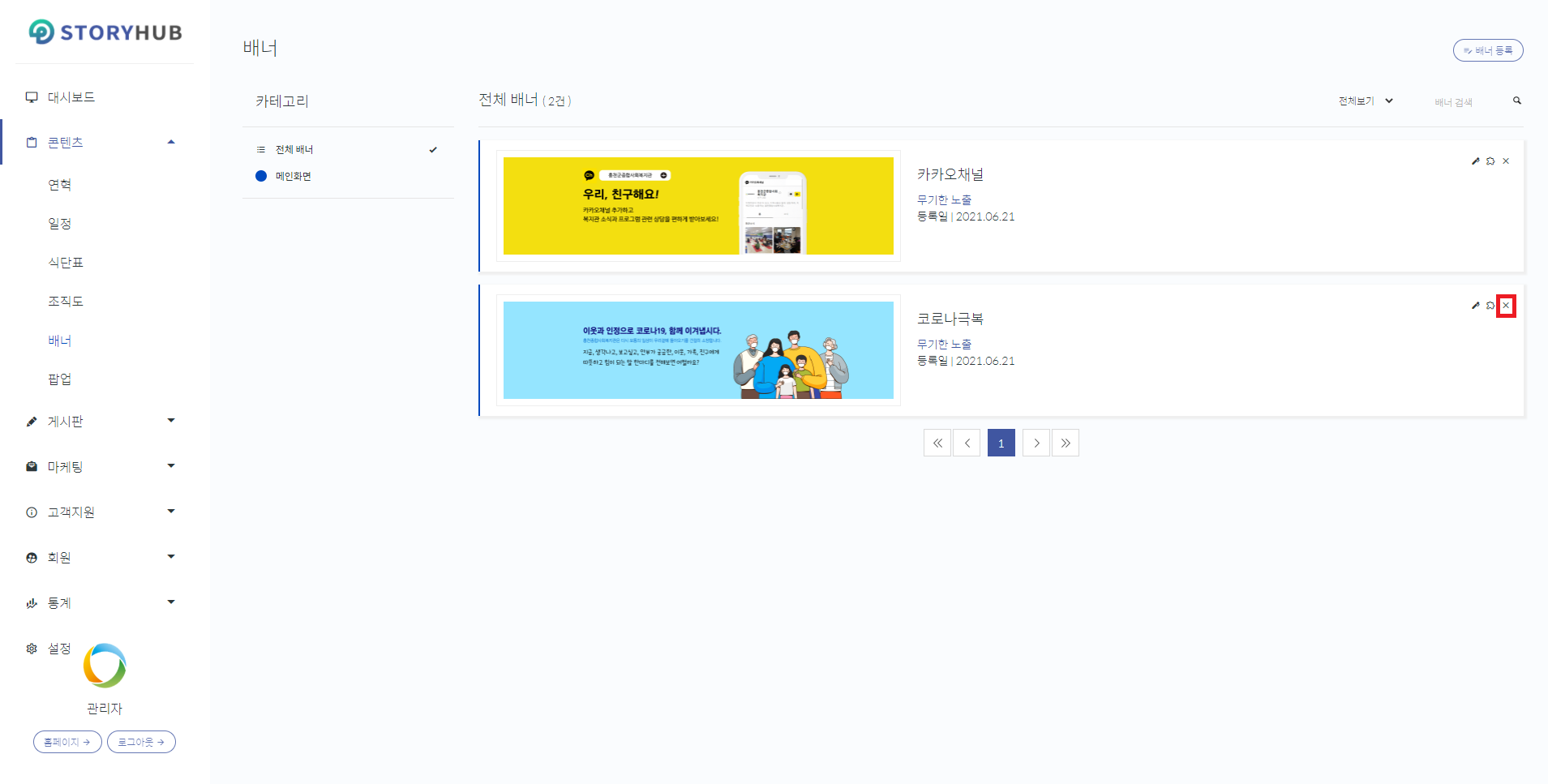Screen dimensions: 1548x784
Task: Click the 카테고리 heading
Action: tap(282, 101)
